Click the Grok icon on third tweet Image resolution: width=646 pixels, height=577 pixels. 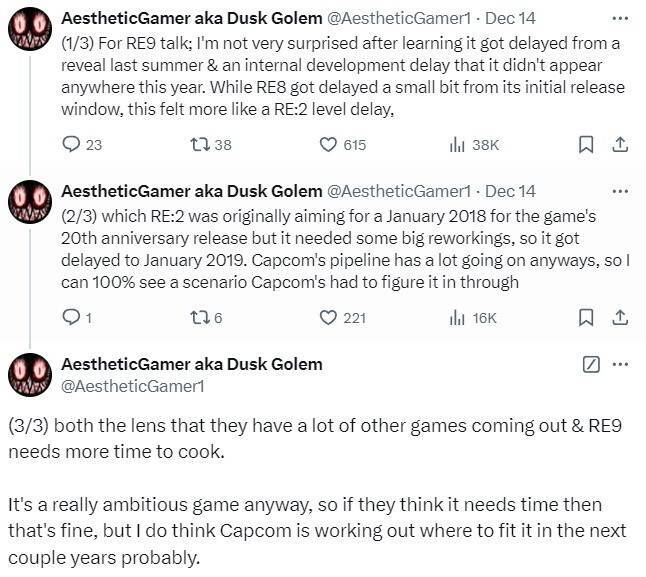pyautogui.click(x=590, y=364)
